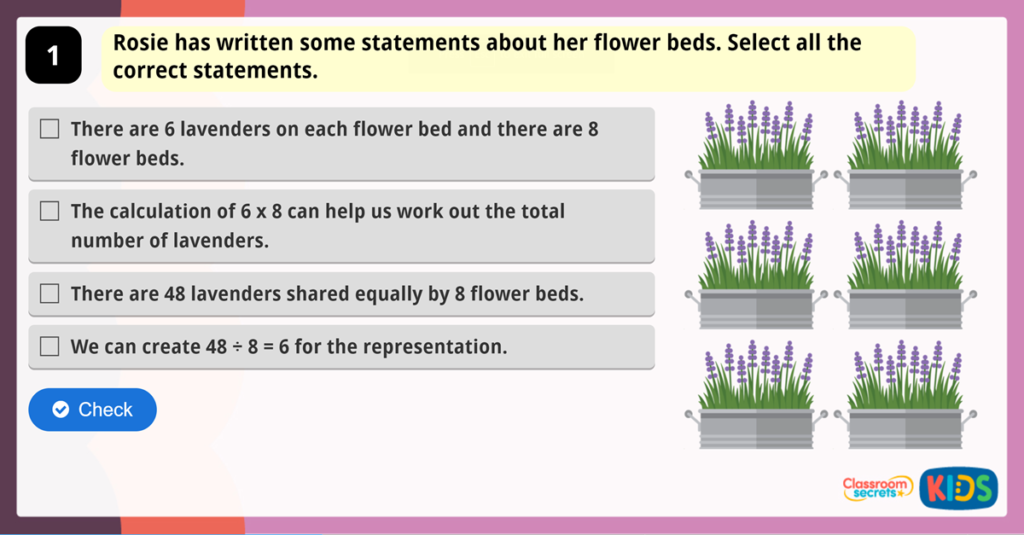Click the question number 1 badge

[x=53, y=58]
